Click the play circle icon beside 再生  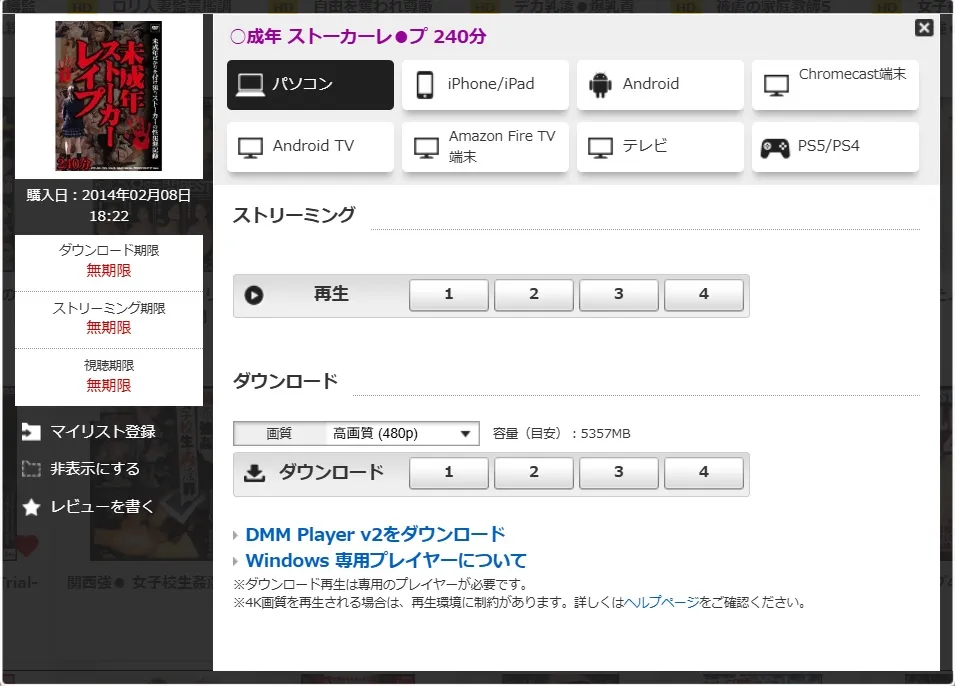point(254,295)
